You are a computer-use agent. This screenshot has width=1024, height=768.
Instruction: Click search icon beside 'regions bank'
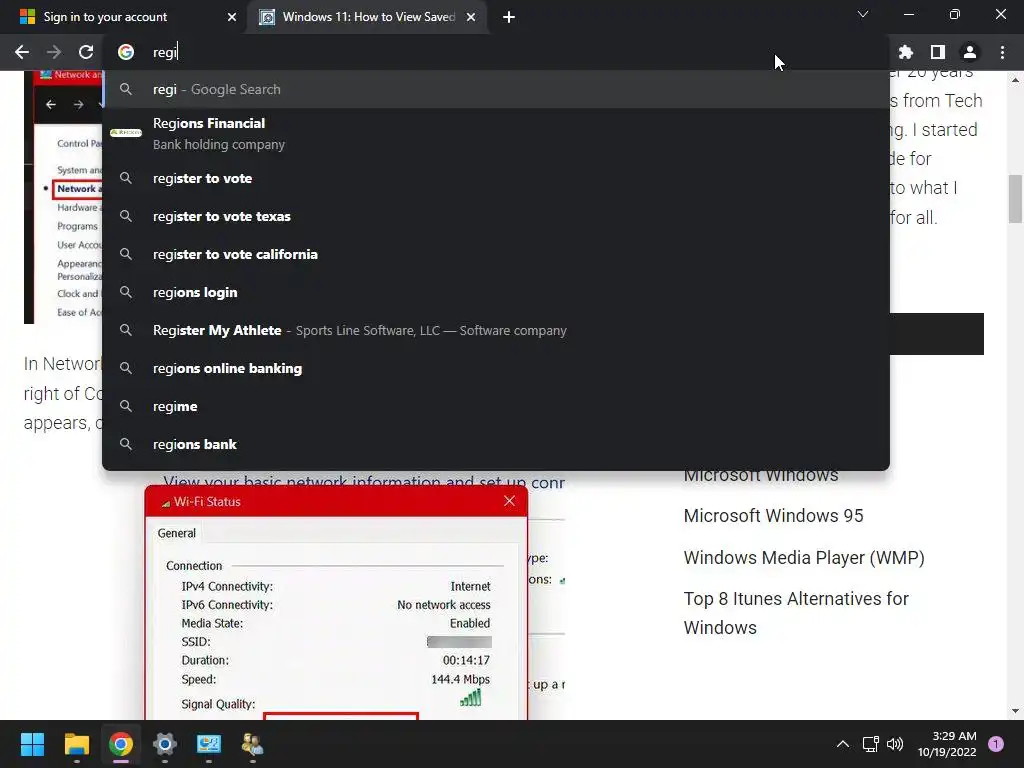126,444
